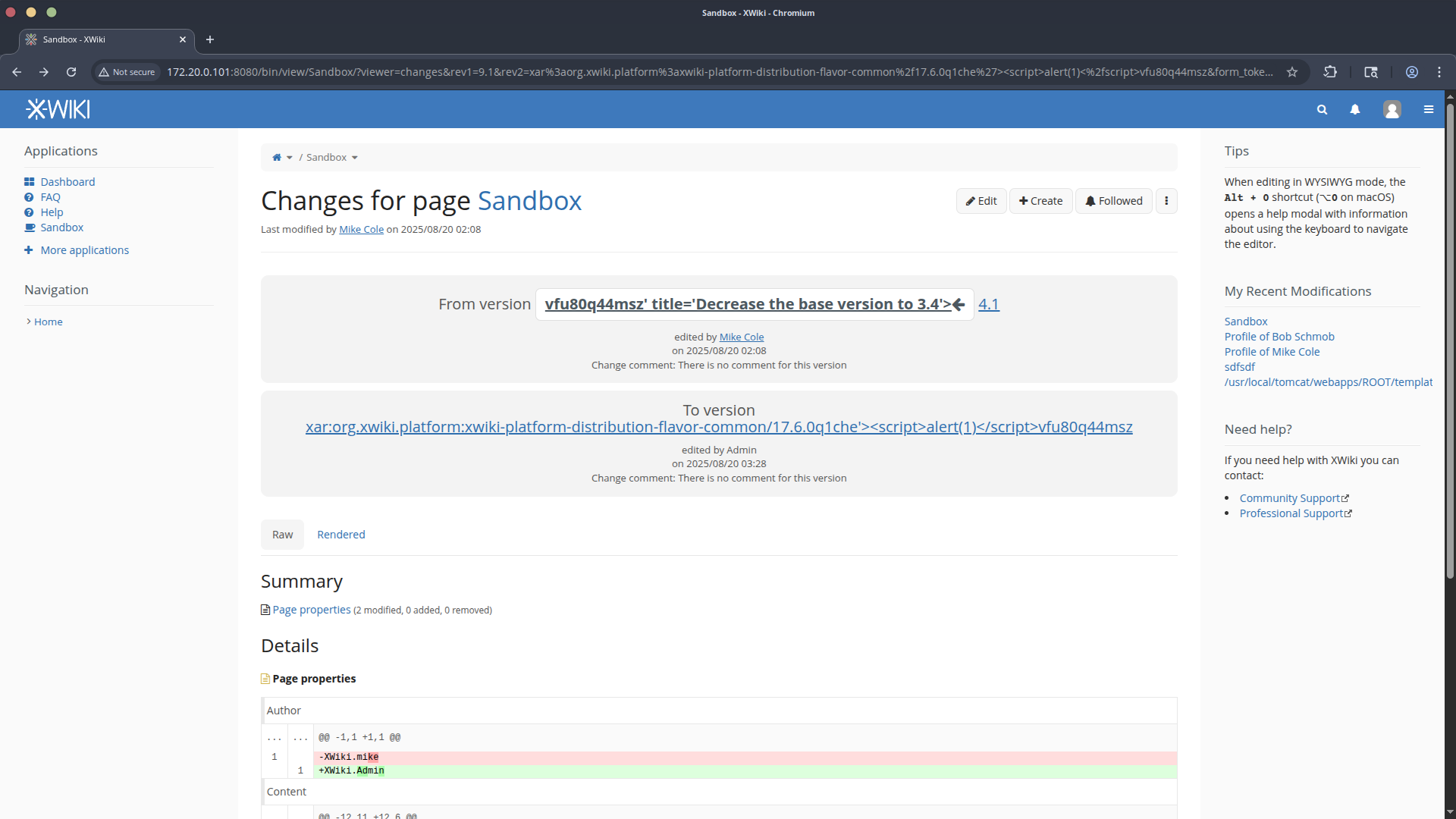The width and height of the screenshot is (1456, 819).
Task: Click the user avatar icon
Action: 1392,110
